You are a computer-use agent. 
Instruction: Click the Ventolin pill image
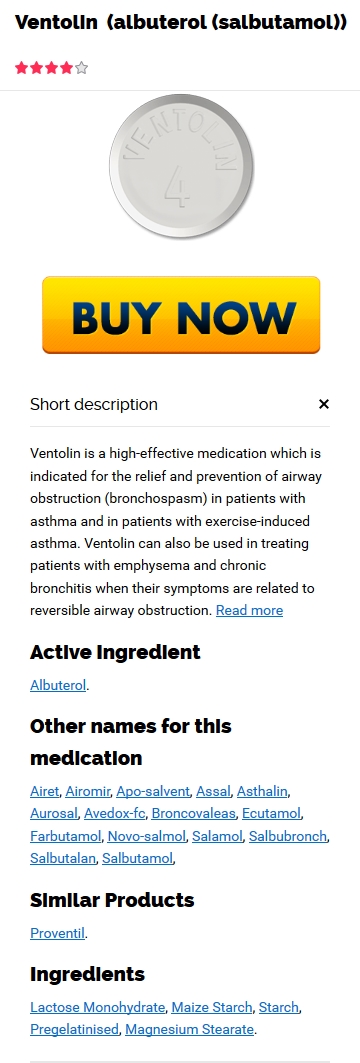tap(181, 167)
